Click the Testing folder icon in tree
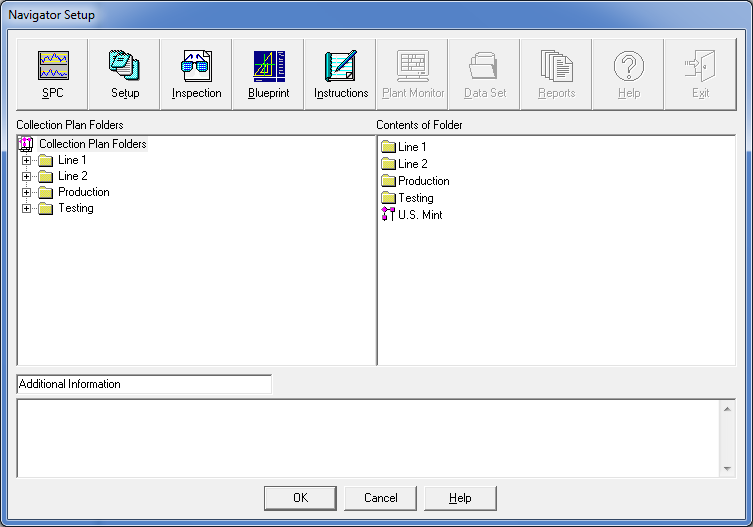The height and width of the screenshot is (527, 753). pos(46,208)
